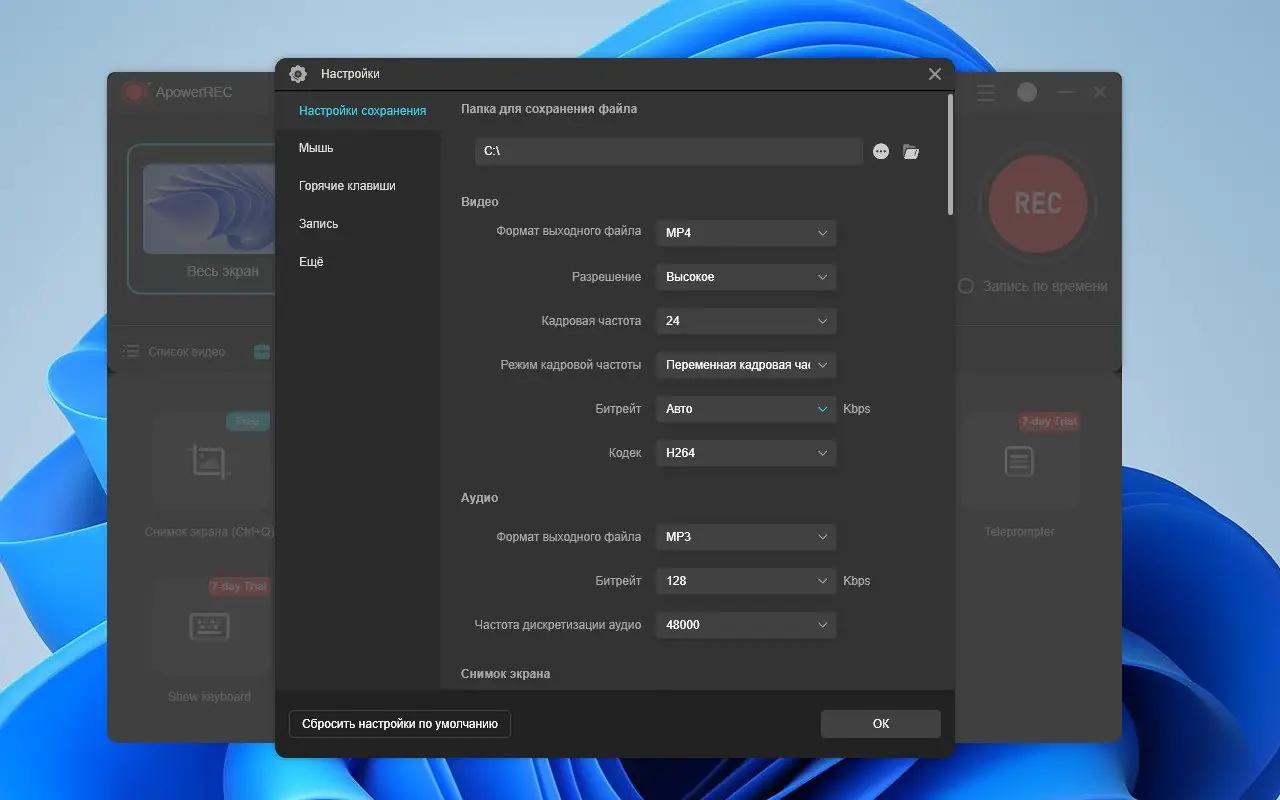Open the audio format dropdown showing MP3
The width and height of the screenshot is (1280, 800).
pyautogui.click(x=746, y=537)
